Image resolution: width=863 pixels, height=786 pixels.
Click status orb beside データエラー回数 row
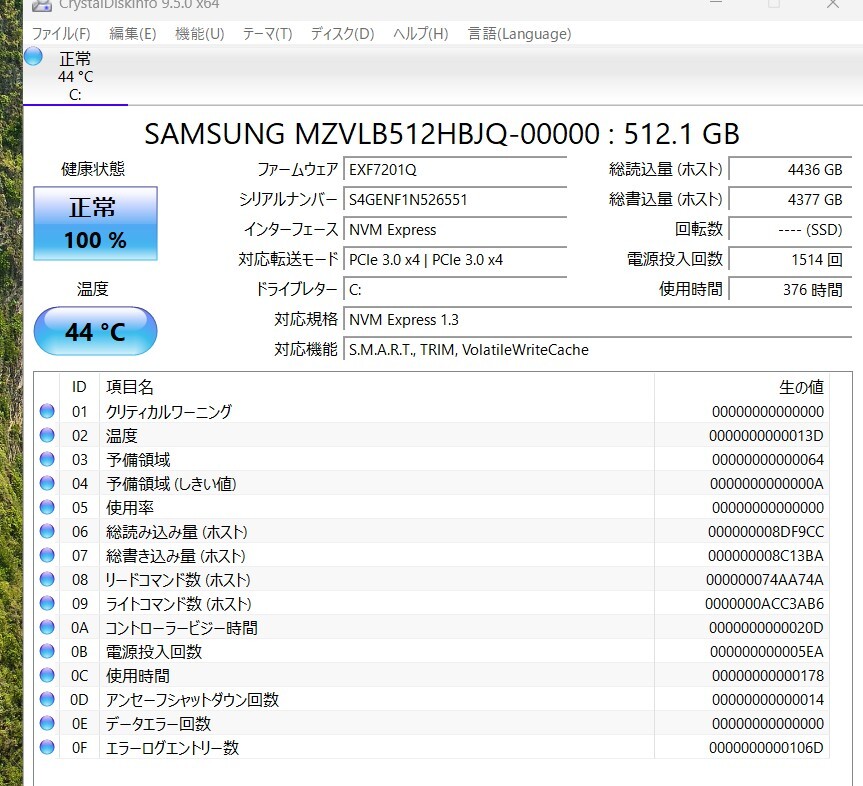(x=47, y=724)
